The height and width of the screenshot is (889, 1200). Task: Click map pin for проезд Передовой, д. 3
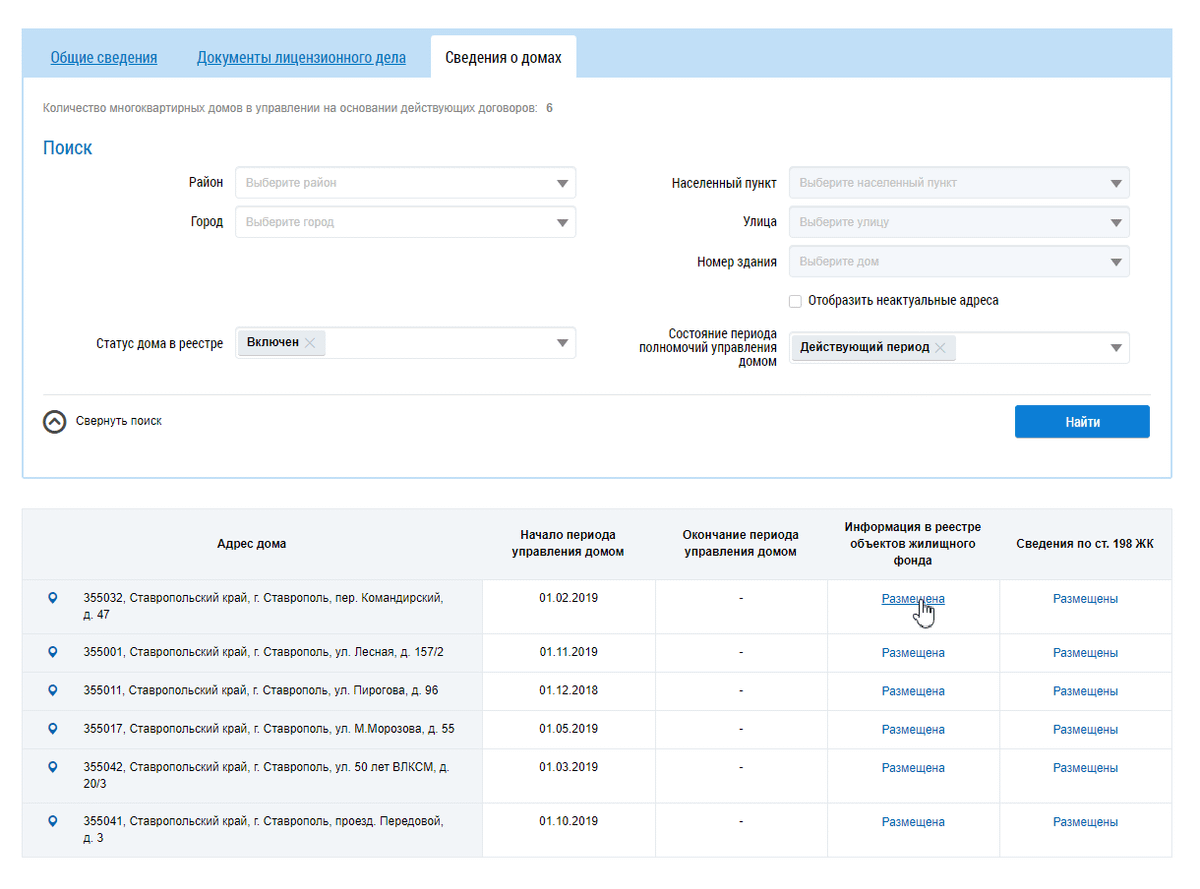(53, 821)
